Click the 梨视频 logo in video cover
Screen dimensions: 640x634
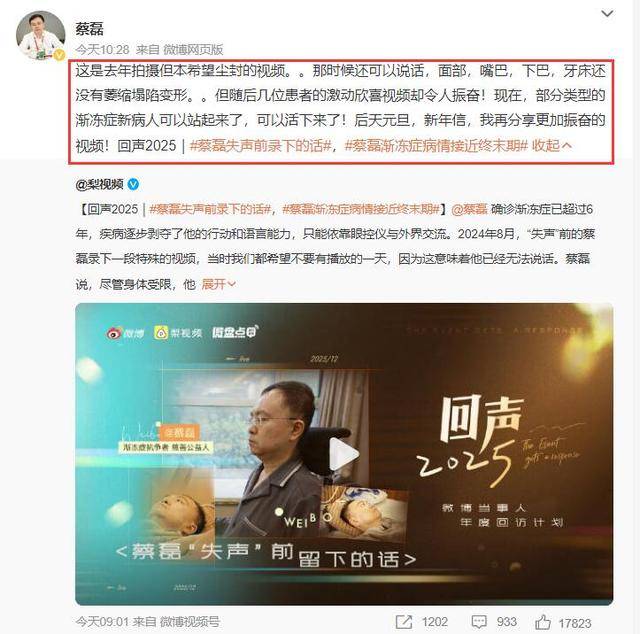[x=178, y=333]
